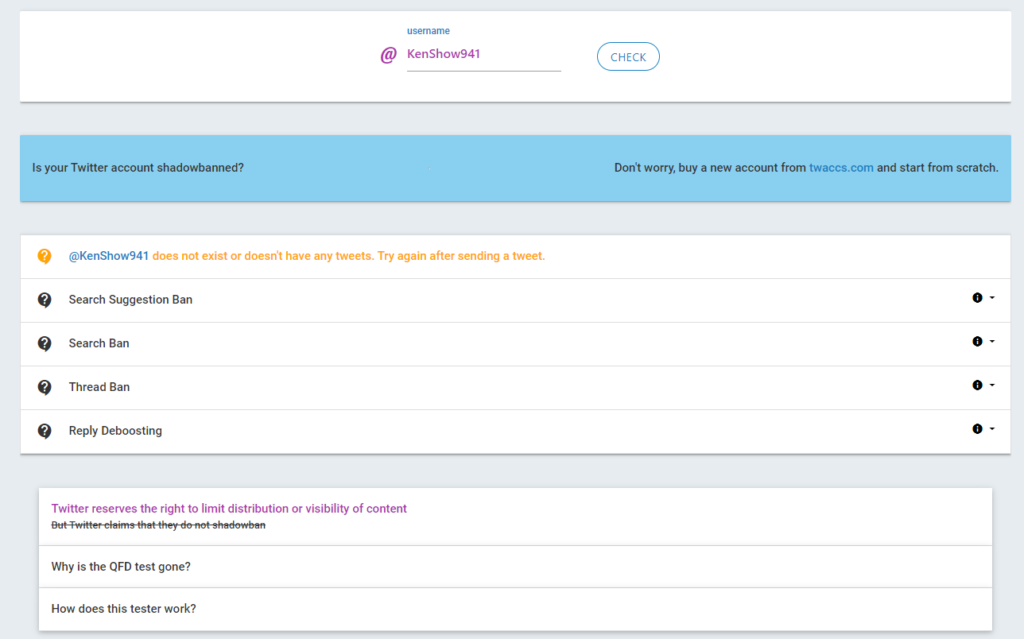Click the purple @ symbol icon
The height and width of the screenshot is (639, 1024).
pyautogui.click(x=389, y=55)
